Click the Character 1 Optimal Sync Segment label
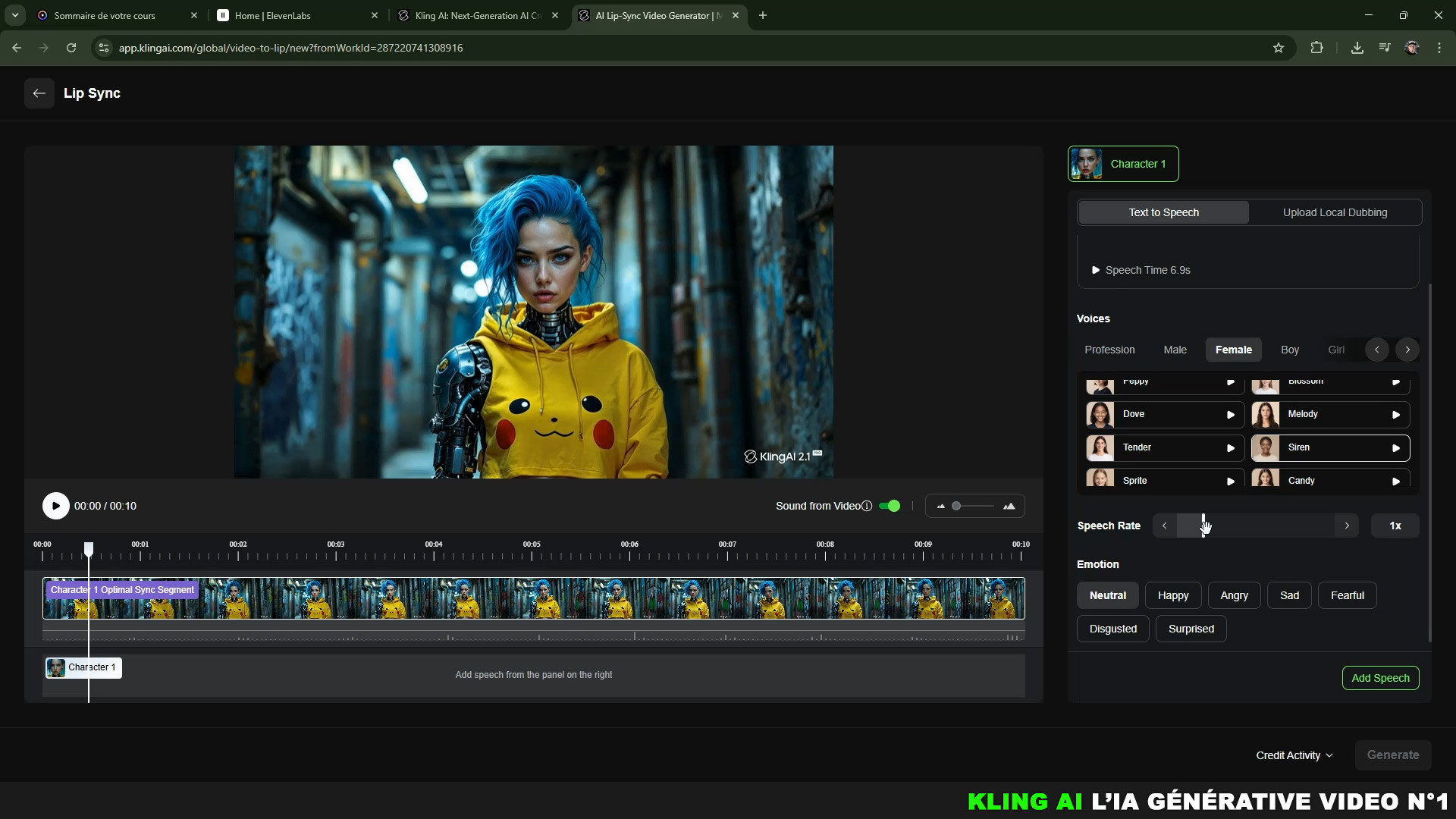 pos(122,590)
